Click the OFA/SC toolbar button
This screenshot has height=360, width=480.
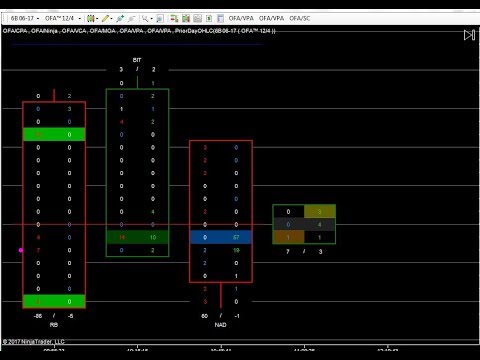[300, 18]
